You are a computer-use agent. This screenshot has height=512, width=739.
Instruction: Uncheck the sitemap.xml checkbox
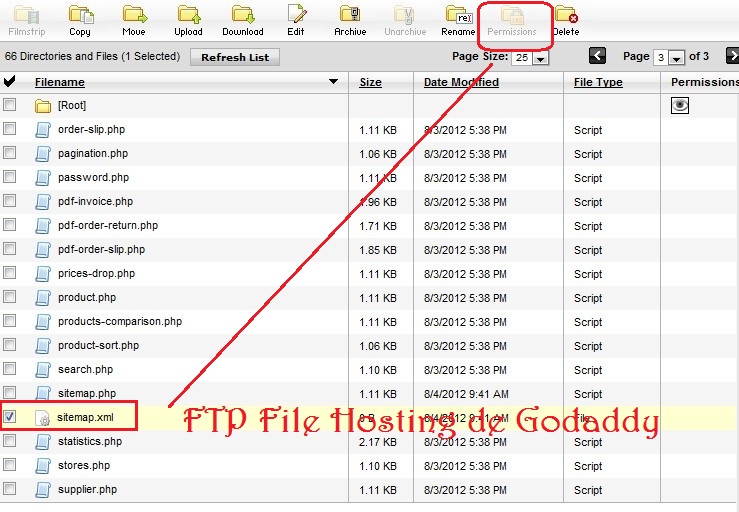click(x=9, y=416)
